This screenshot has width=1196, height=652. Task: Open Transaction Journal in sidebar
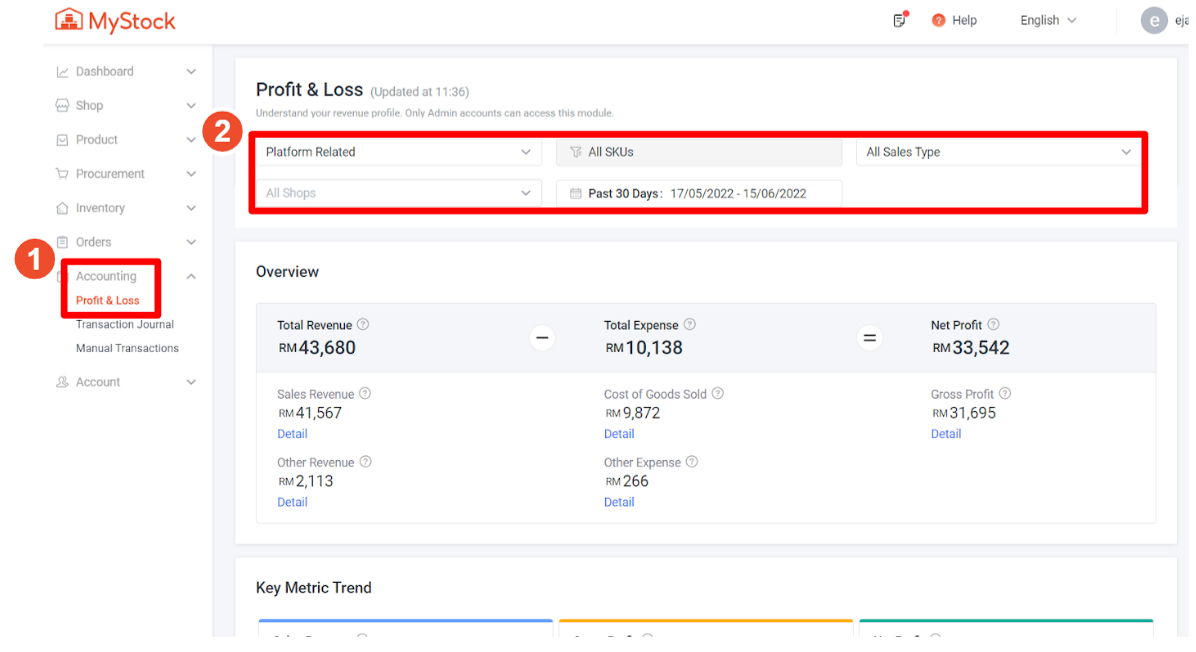tap(125, 324)
